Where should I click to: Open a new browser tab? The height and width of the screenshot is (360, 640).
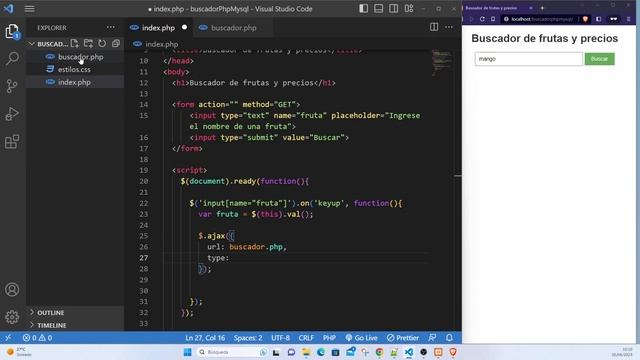[x=542, y=8]
